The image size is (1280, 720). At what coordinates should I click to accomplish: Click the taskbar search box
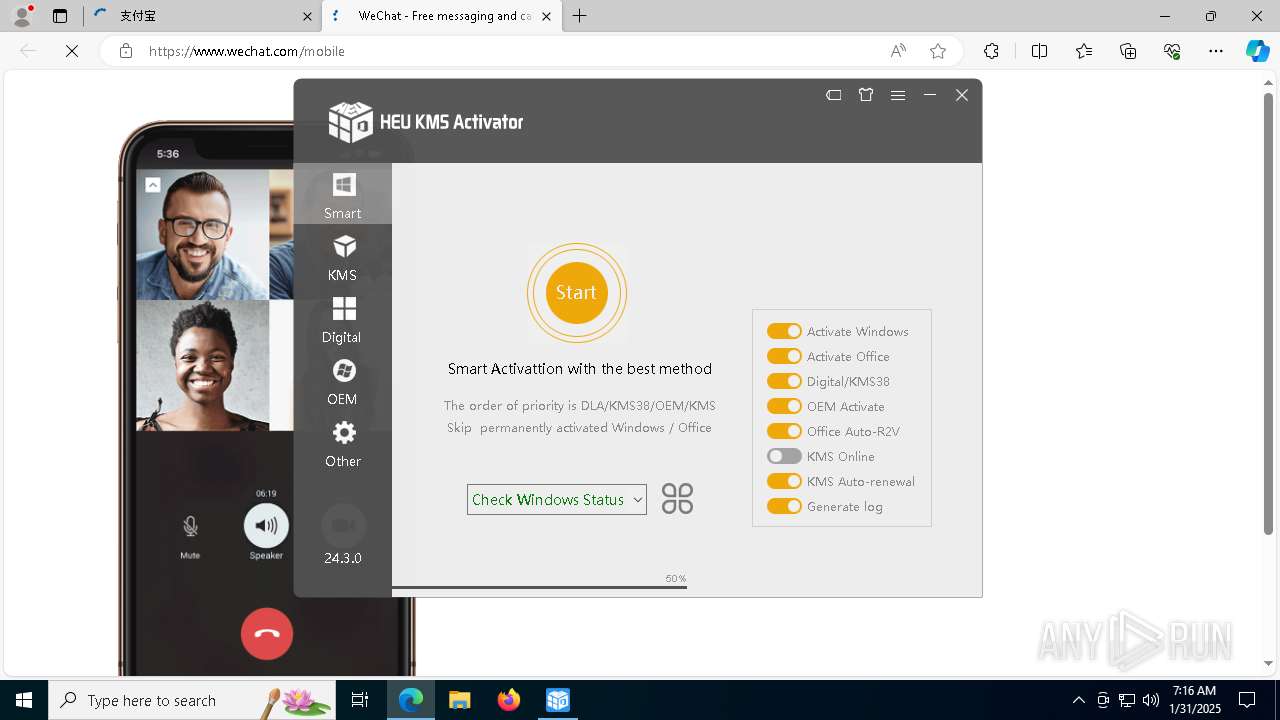pyautogui.click(x=192, y=700)
